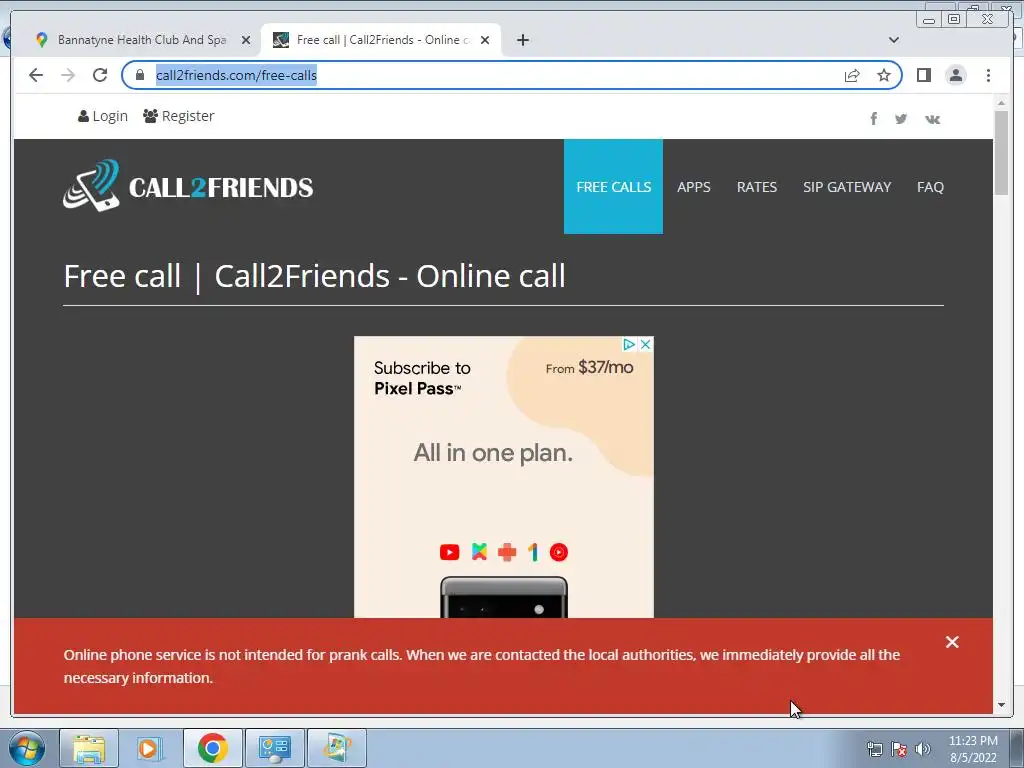Switch to Chrome taskbar button

[212, 748]
